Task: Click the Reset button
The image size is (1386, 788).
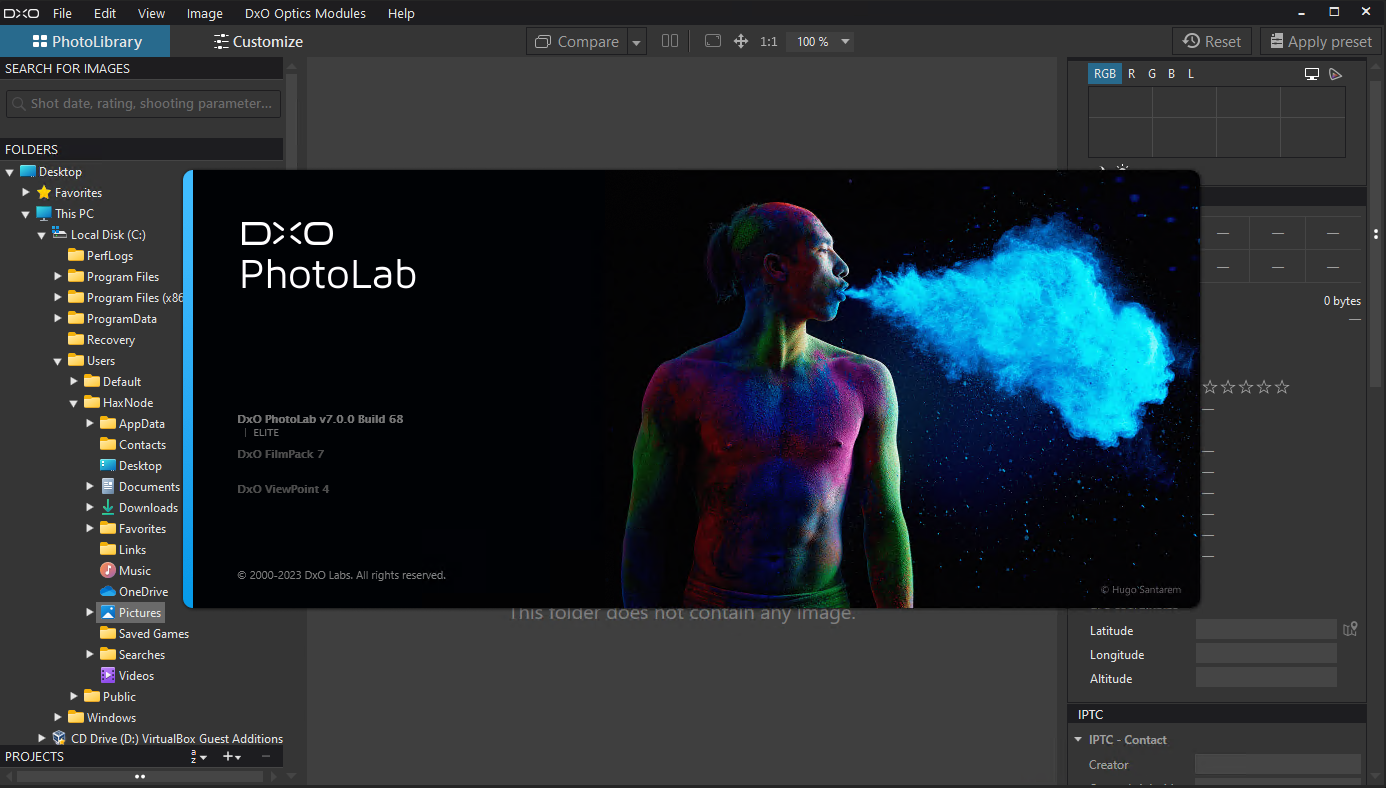Action: pos(1212,41)
